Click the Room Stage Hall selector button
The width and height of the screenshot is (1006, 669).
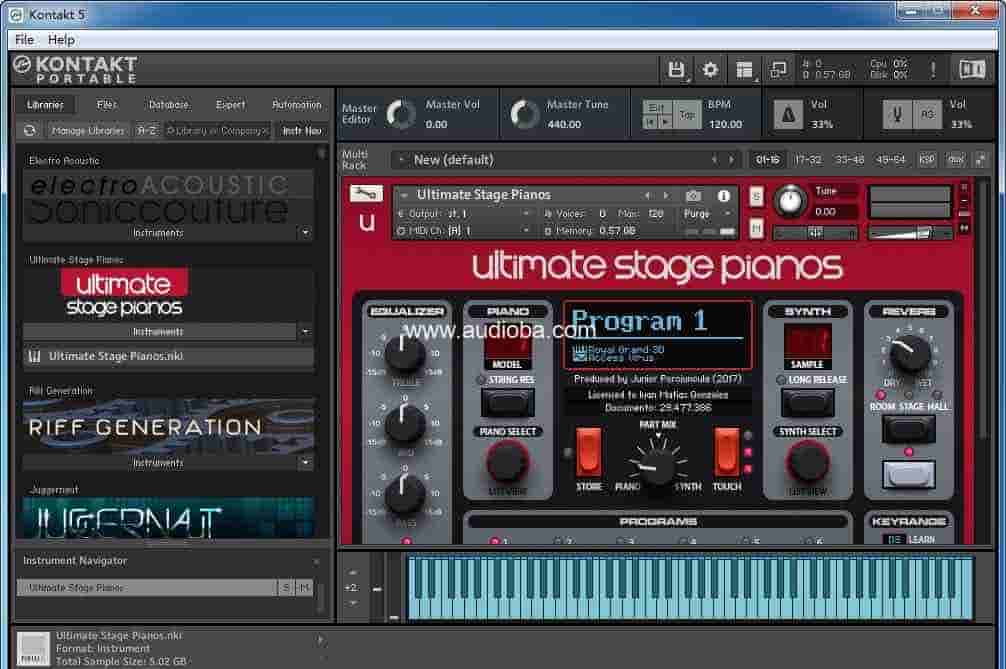tap(908, 428)
